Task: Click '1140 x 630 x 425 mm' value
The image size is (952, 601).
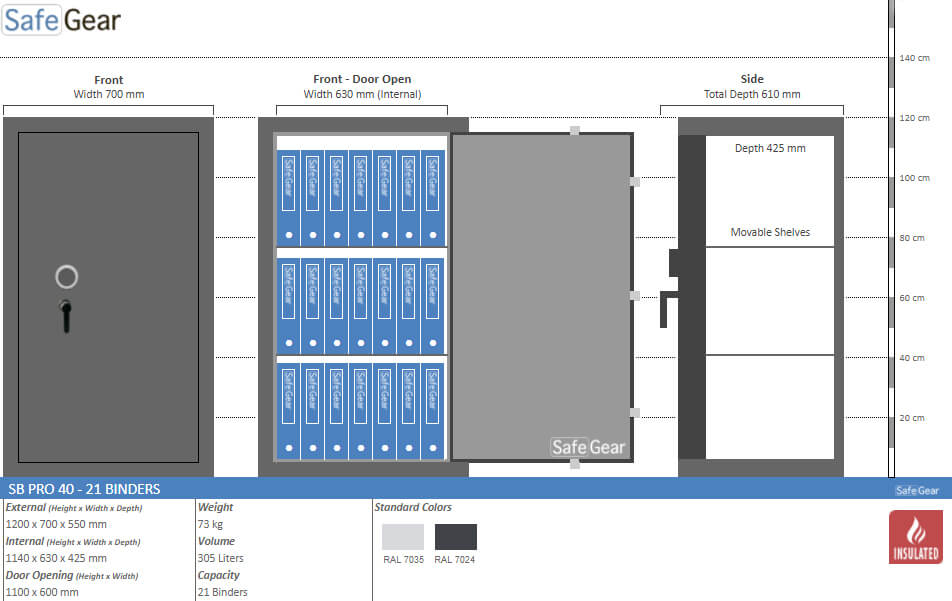Action: click(56, 558)
